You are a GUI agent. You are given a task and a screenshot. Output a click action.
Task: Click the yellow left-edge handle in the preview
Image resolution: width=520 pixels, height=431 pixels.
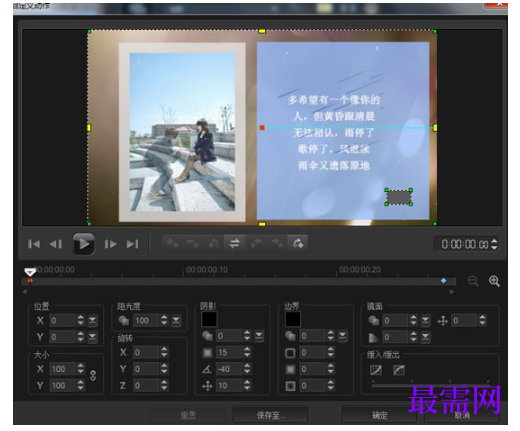(x=89, y=128)
